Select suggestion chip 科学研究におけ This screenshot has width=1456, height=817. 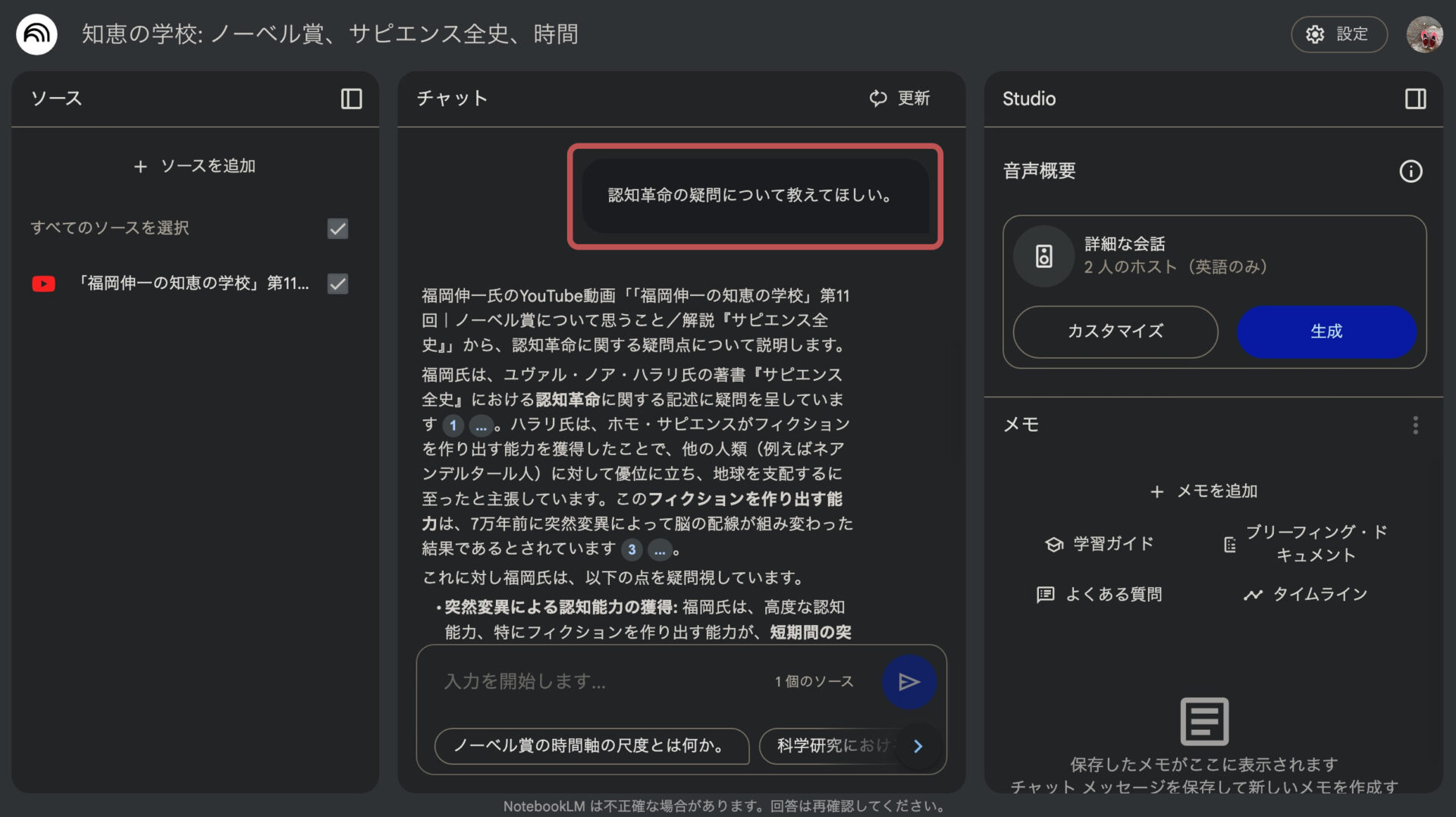coord(830,746)
